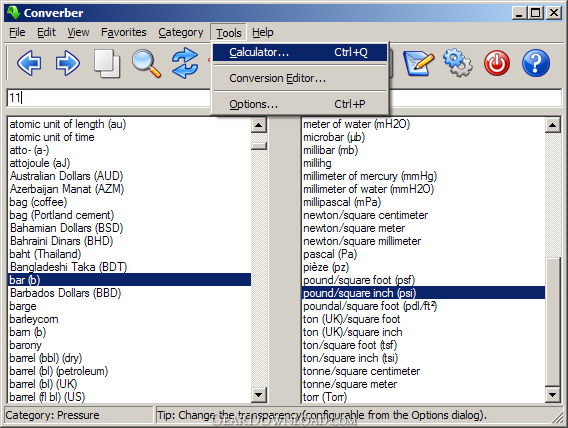568x428 pixels.
Task: Select bag (Portland cement) unit
Action: [62, 215]
